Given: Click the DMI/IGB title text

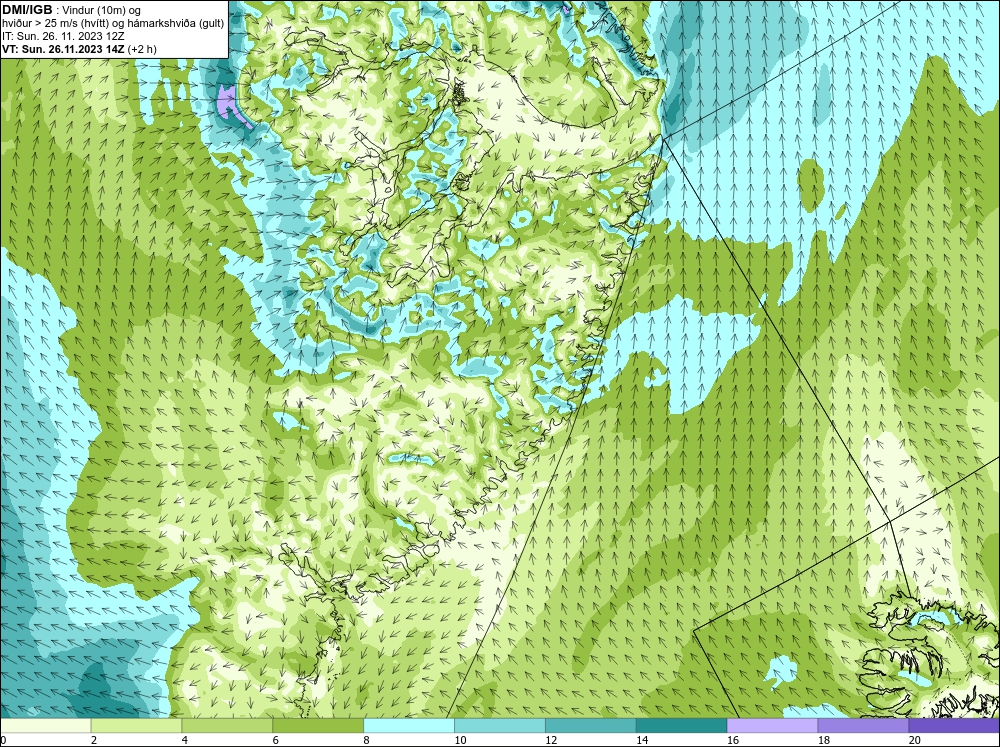Looking at the screenshot, I should (x=27, y=10).
